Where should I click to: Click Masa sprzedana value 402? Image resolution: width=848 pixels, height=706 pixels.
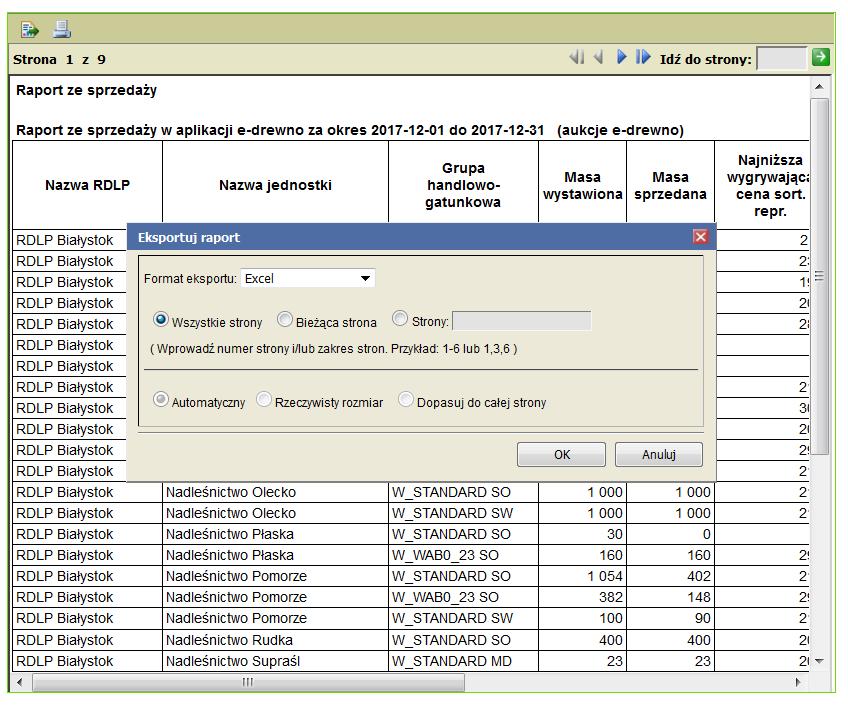tap(670, 576)
